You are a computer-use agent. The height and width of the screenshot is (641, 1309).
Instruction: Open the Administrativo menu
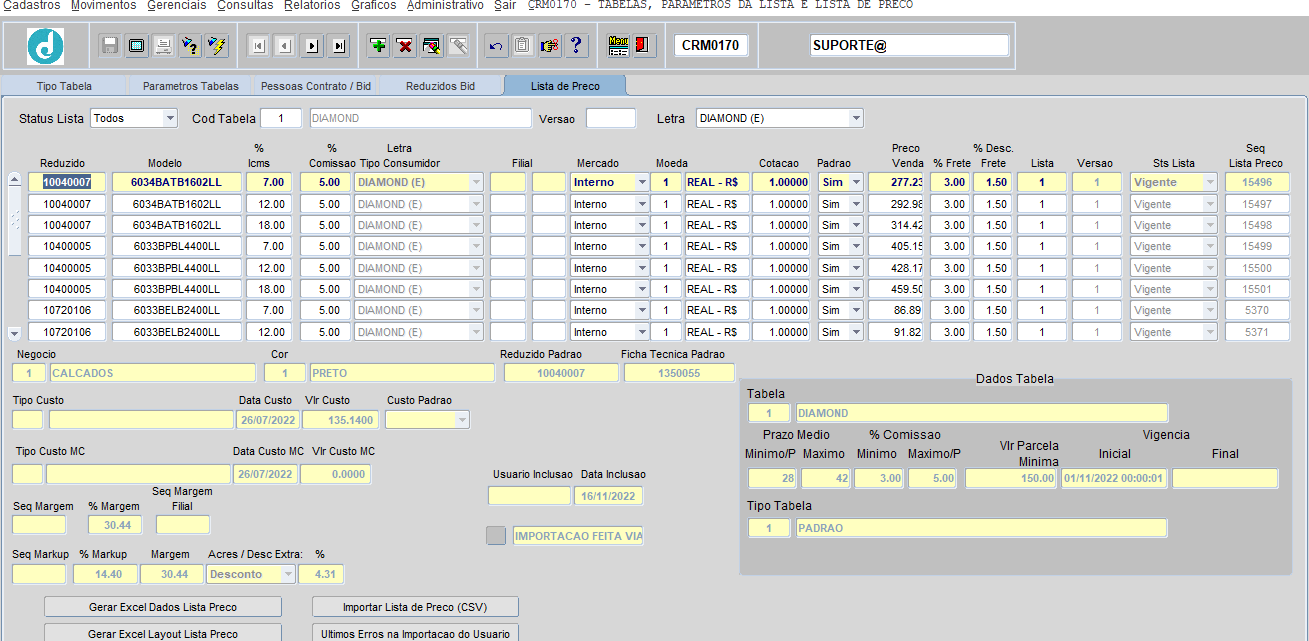445,5
